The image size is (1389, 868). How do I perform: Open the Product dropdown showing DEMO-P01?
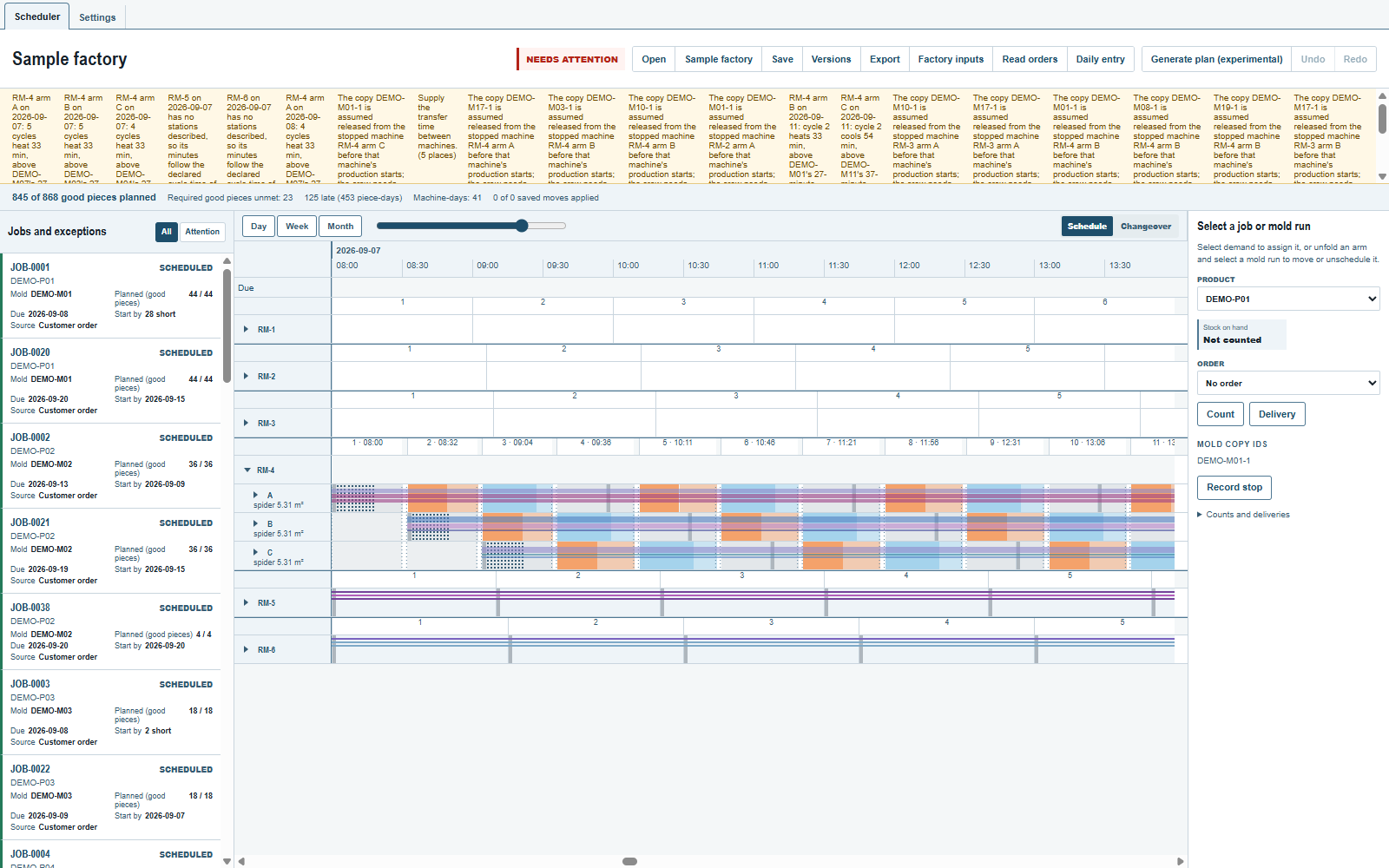[1288, 299]
